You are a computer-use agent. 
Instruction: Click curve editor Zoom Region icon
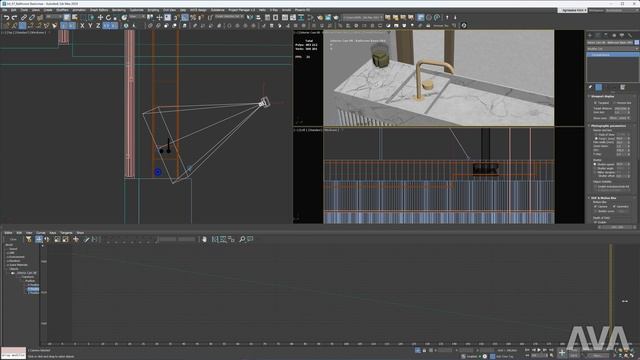[x=250, y=239]
